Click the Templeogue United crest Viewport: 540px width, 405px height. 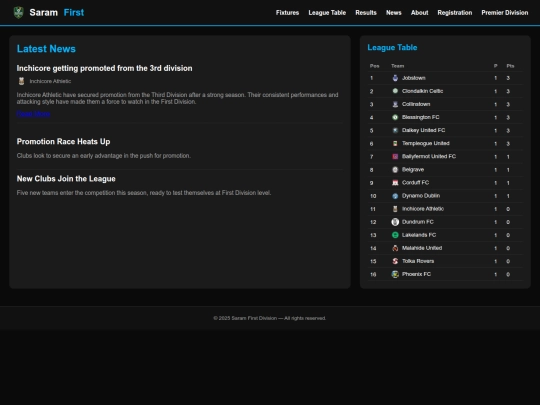[395, 143]
